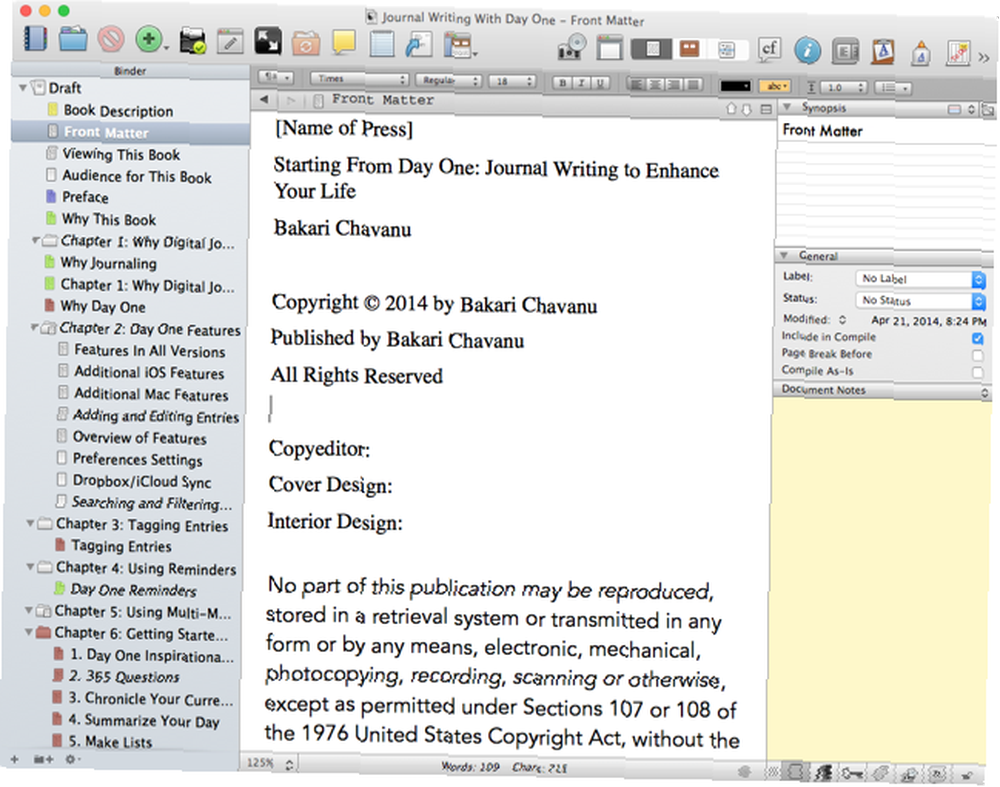Click the highlighter toolbar icon

click(920, 54)
